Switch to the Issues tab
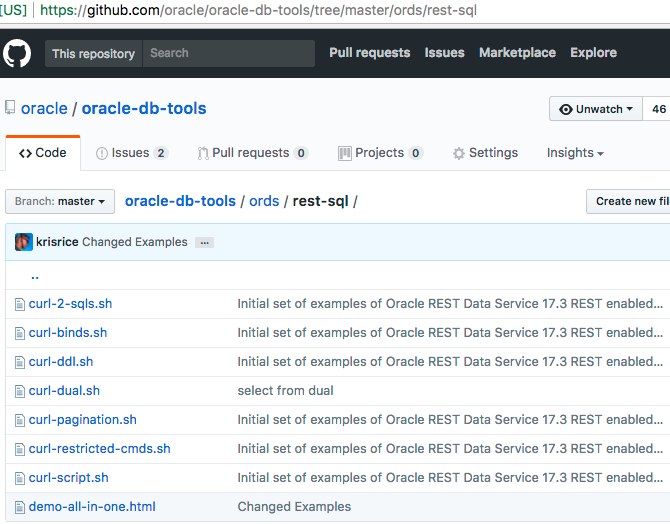This screenshot has width=670, height=524. click(x=132, y=153)
